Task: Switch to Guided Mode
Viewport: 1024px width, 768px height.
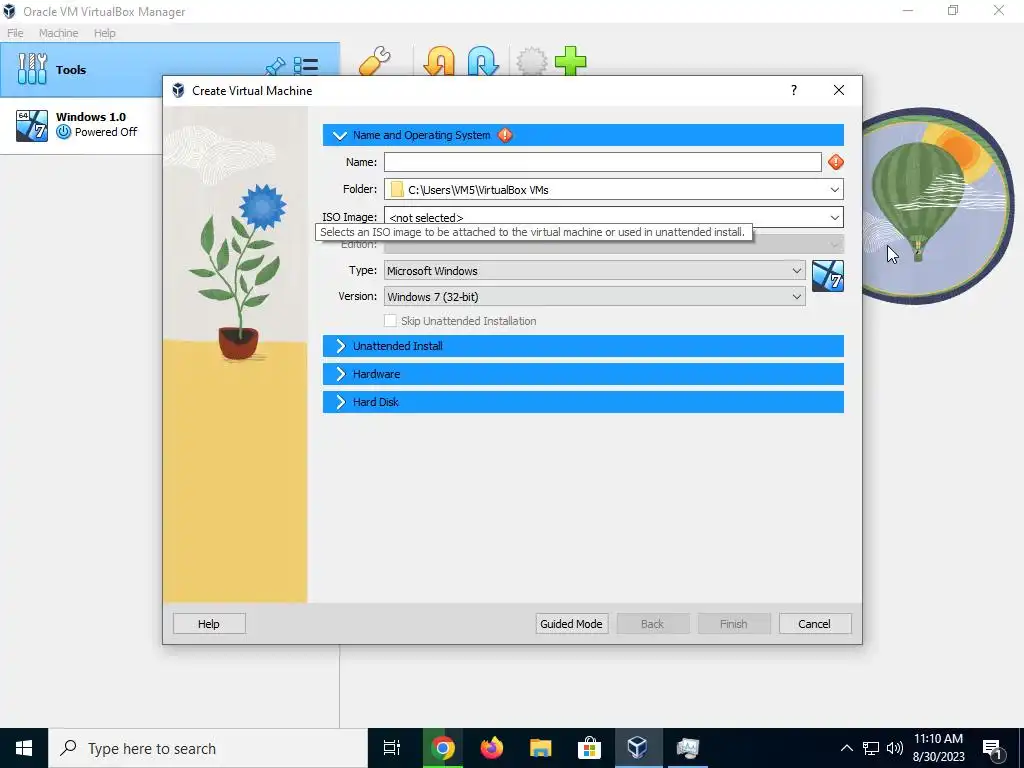Action: 571,624
